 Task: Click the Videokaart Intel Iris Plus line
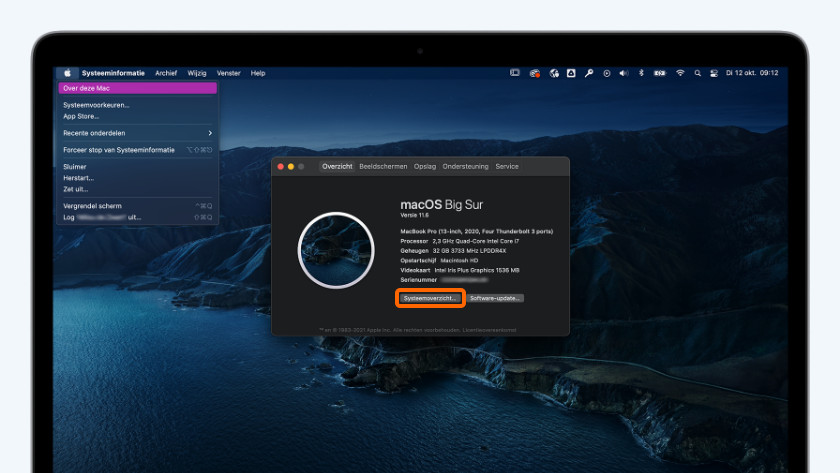460,270
